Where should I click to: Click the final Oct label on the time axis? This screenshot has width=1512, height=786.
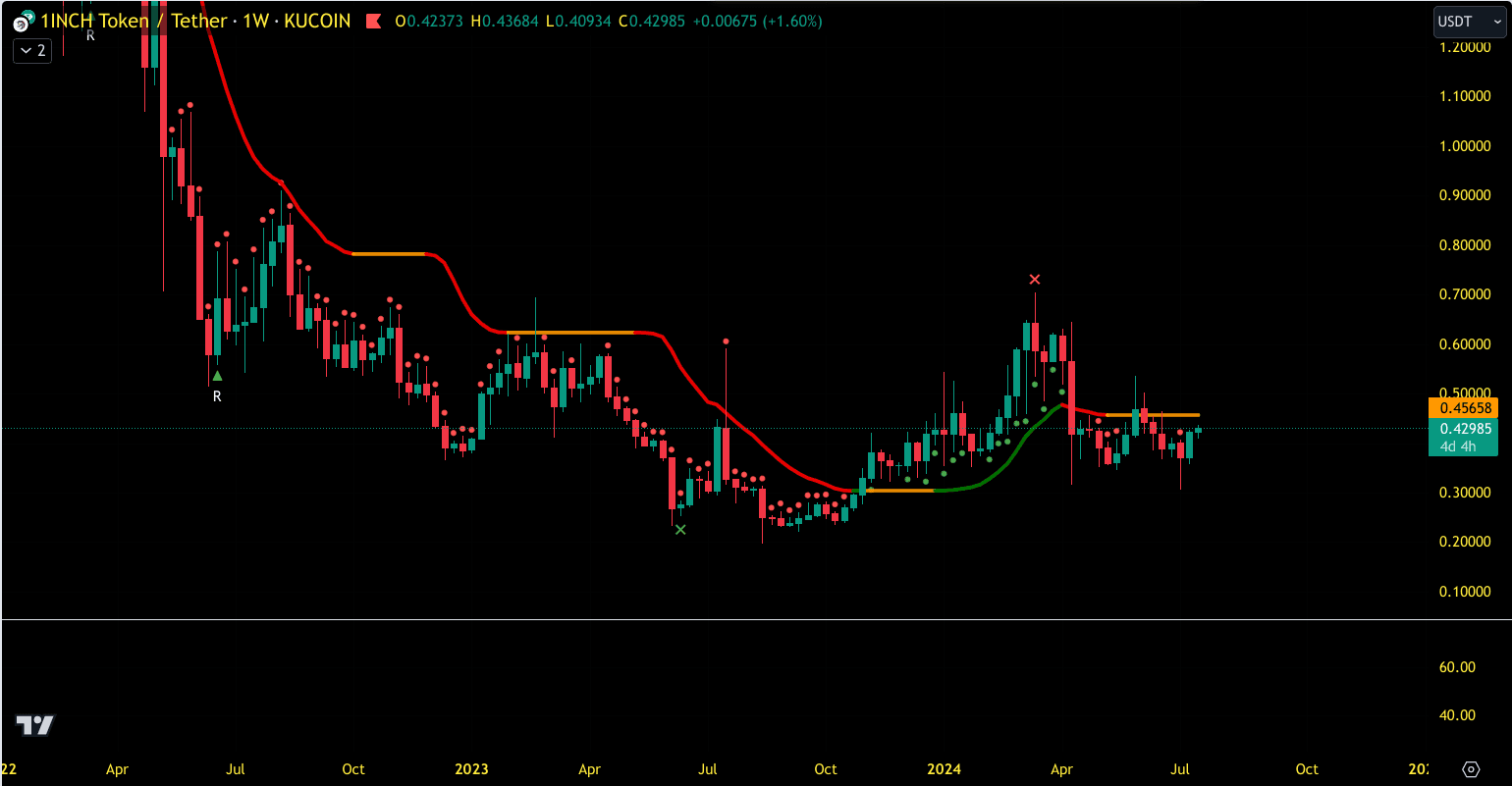point(1307,769)
